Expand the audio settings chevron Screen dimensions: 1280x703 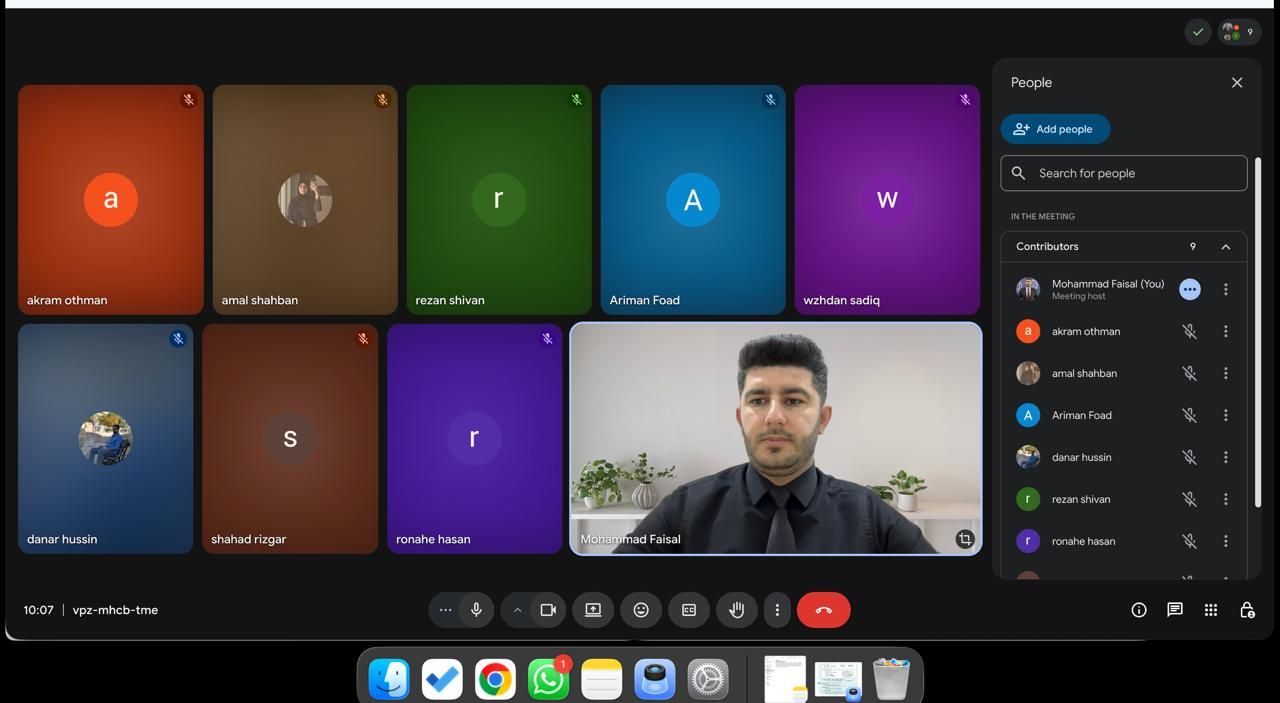(517, 609)
